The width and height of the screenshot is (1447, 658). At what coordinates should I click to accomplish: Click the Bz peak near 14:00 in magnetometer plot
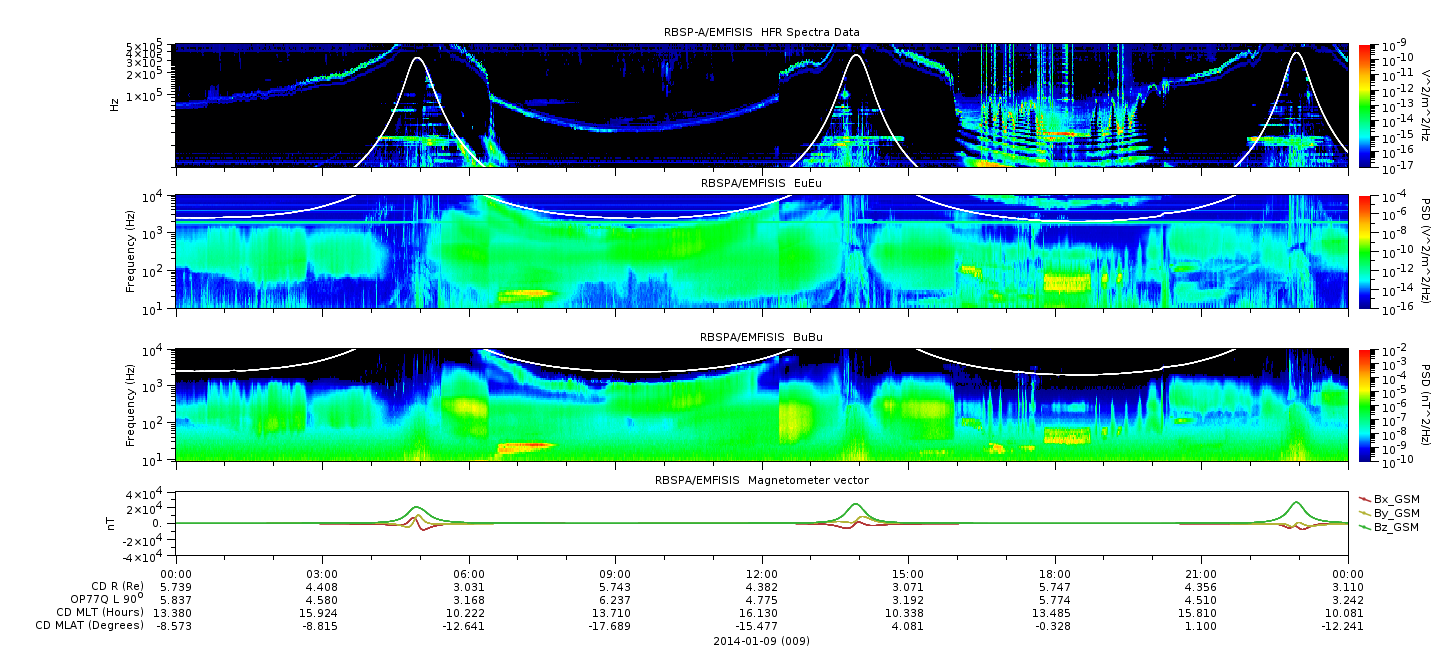point(855,505)
